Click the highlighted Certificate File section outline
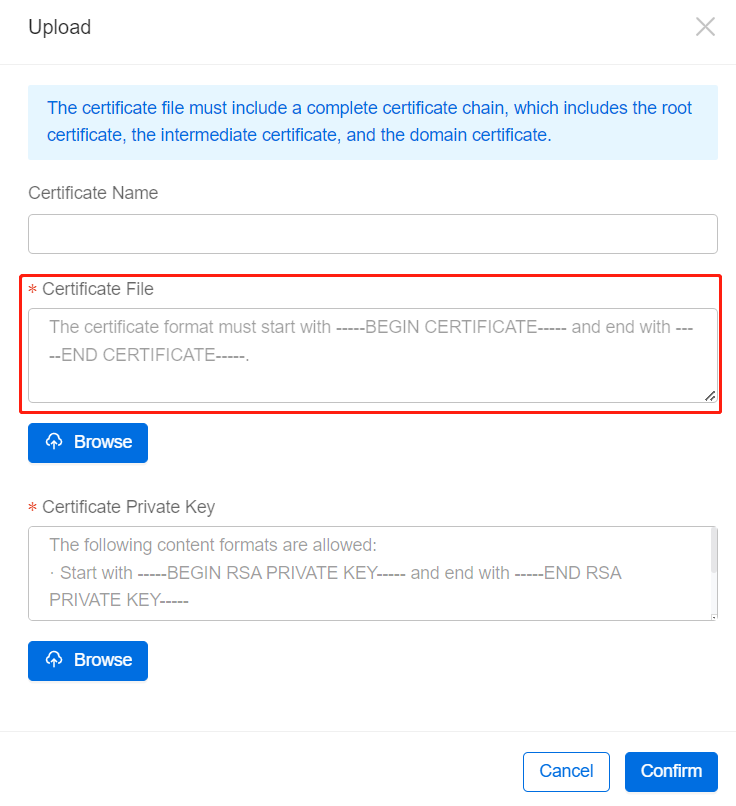This screenshot has height=806, width=736. click(x=372, y=275)
